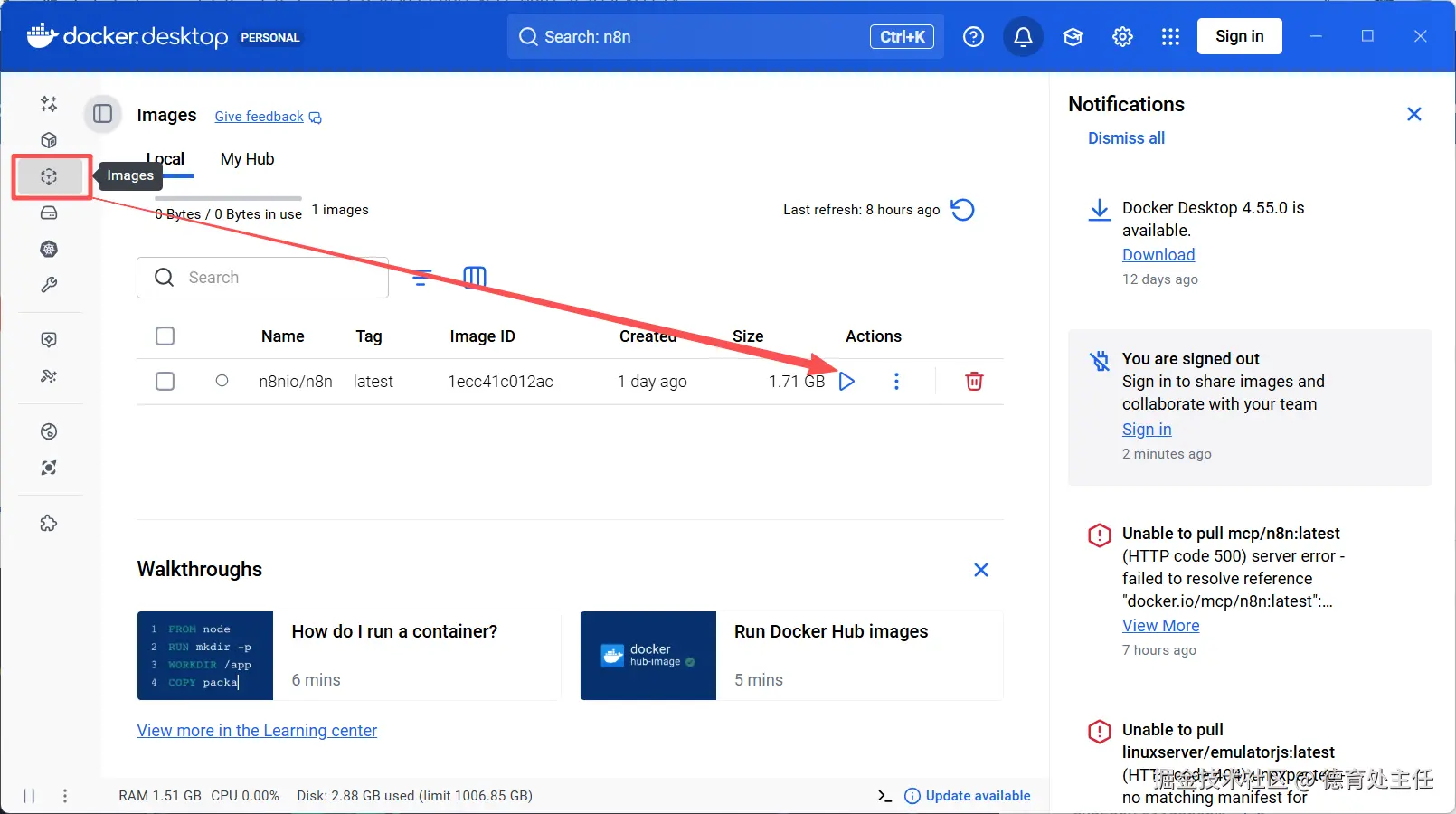
Task: Pause Docker Engine with the bottom pause icon
Action: coord(29,796)
